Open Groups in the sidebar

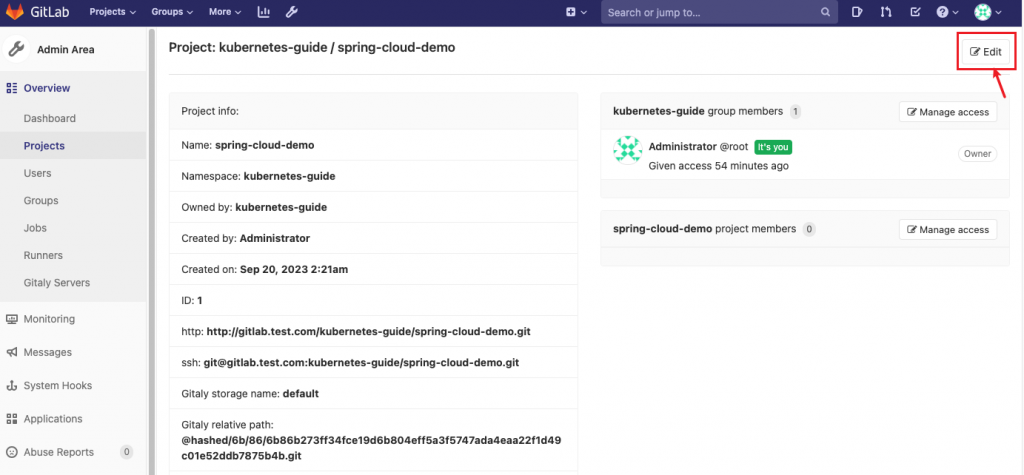click(40, 201)
